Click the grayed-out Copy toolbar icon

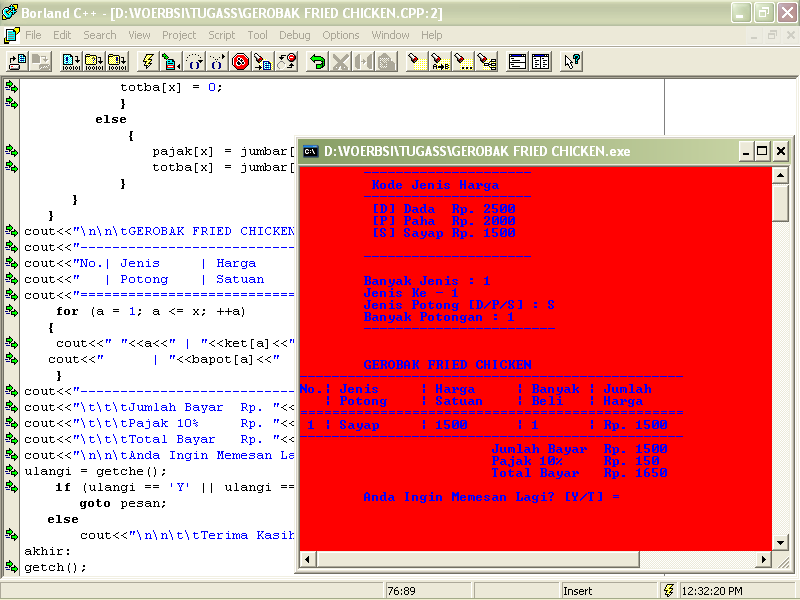coord(363,62)
